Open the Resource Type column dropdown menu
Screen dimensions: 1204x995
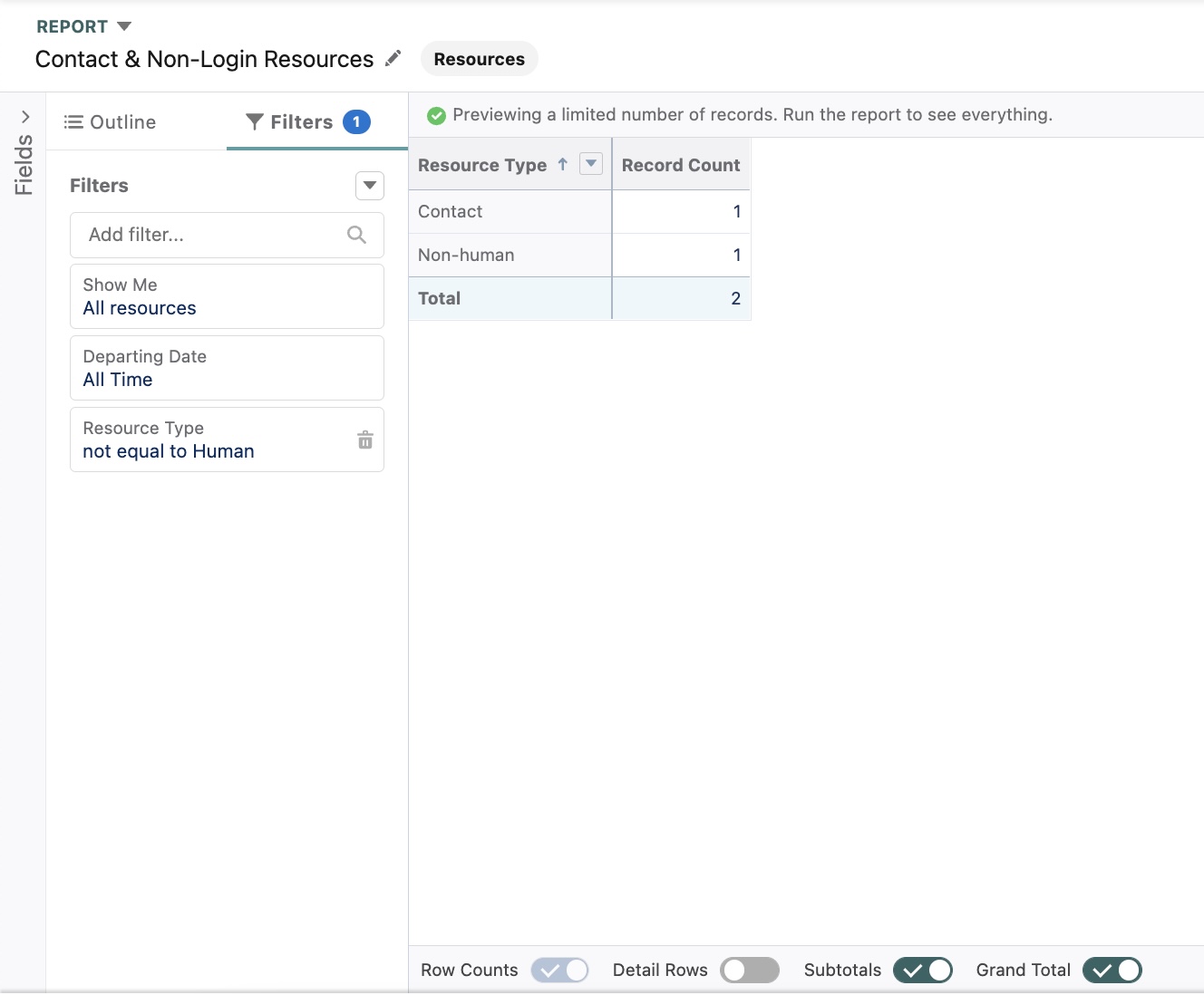tap(591, 164)
